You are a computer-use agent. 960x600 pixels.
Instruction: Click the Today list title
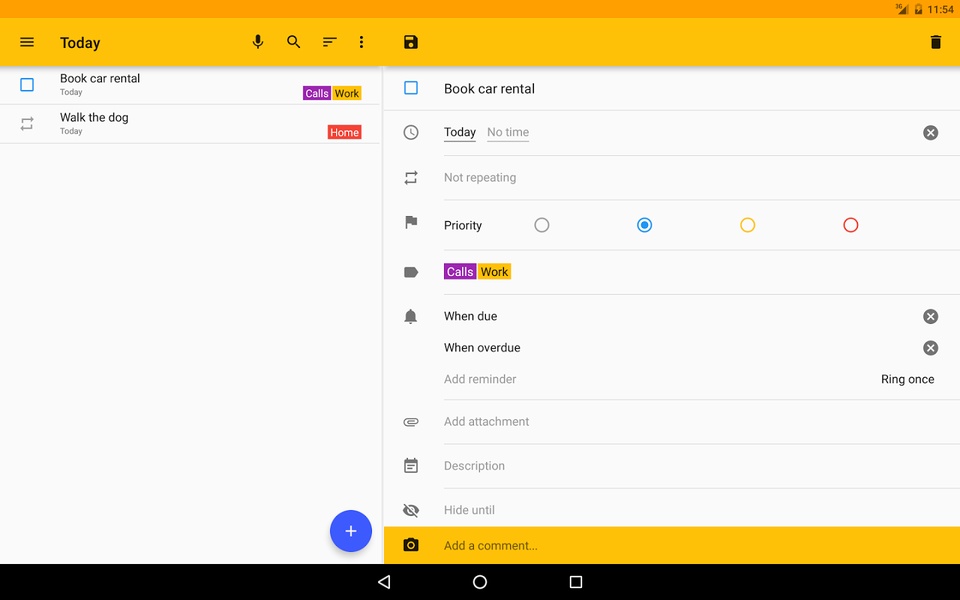pyautogui.click(x=80, y=43)
